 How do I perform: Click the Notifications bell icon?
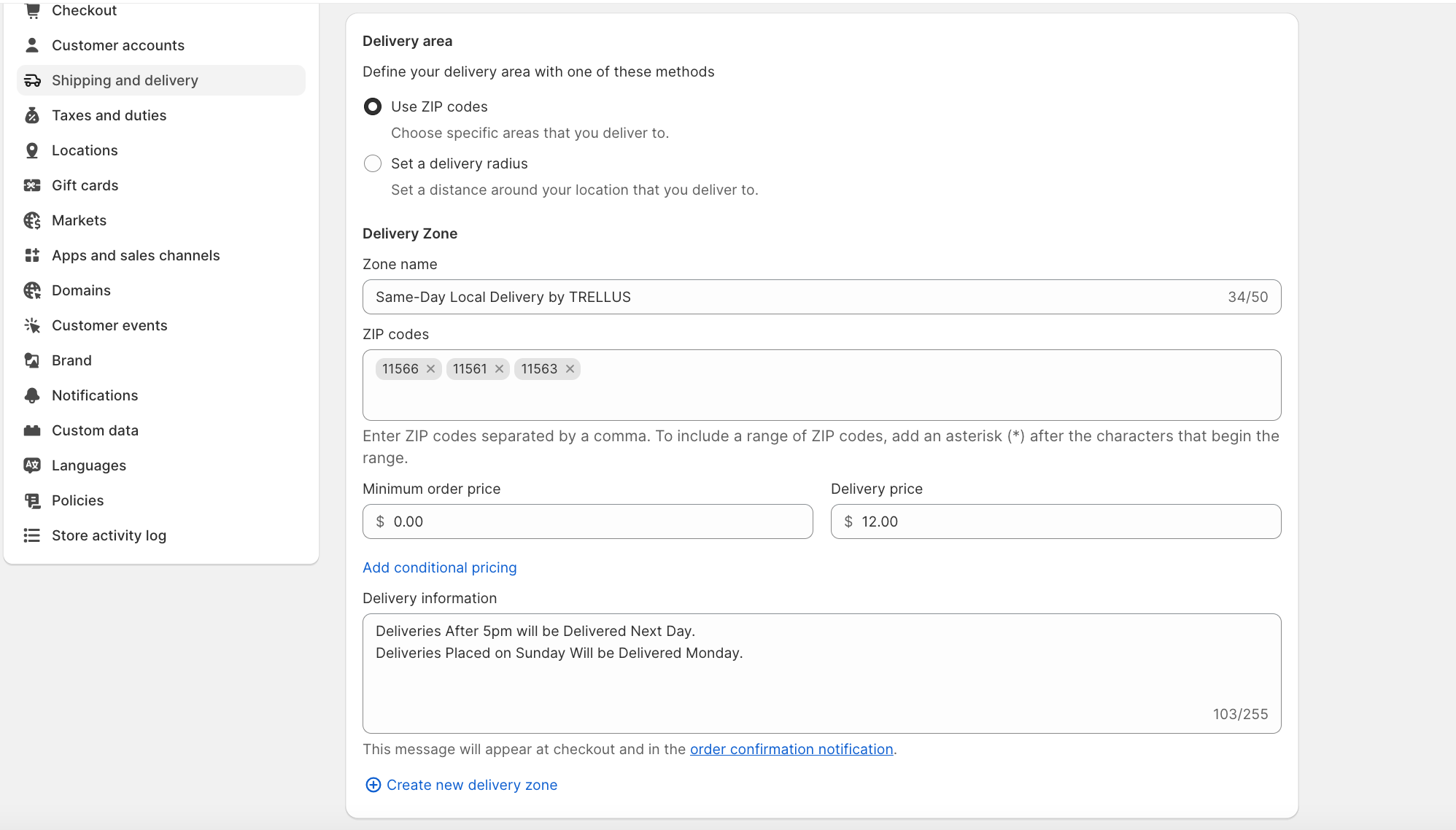tap(32, 395)
